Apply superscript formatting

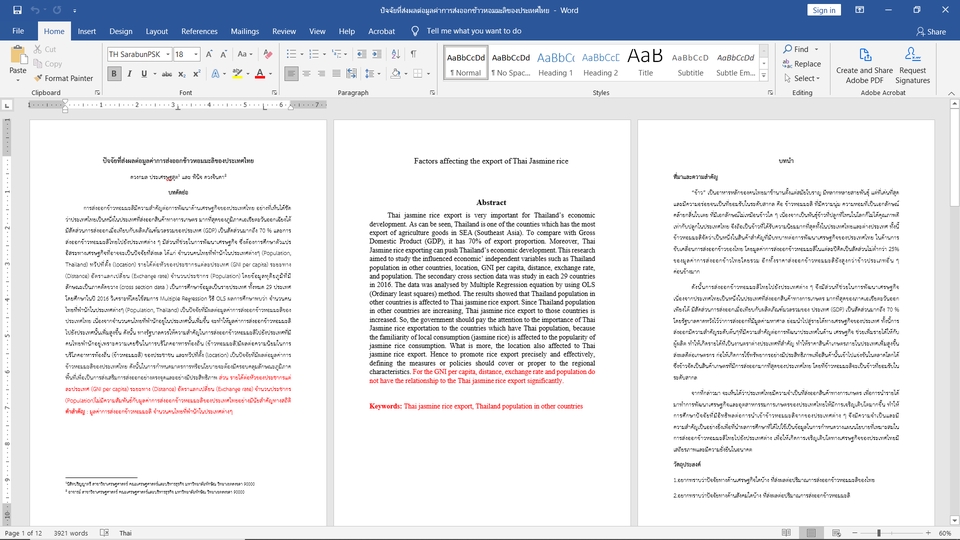tap(197, 74)
